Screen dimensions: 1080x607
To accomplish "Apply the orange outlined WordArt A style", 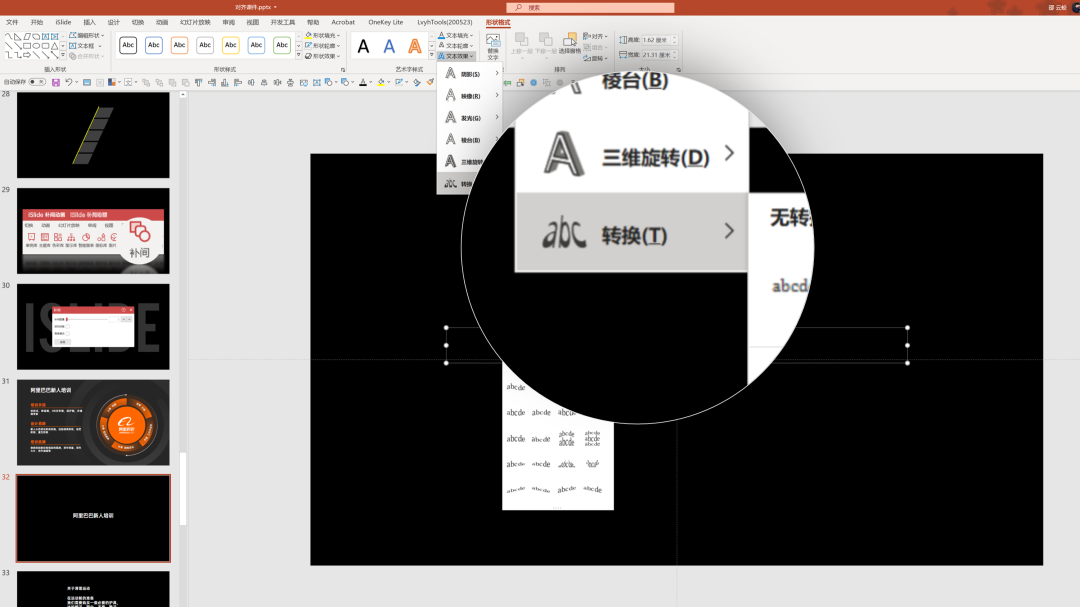I will [x=415, y=46].
